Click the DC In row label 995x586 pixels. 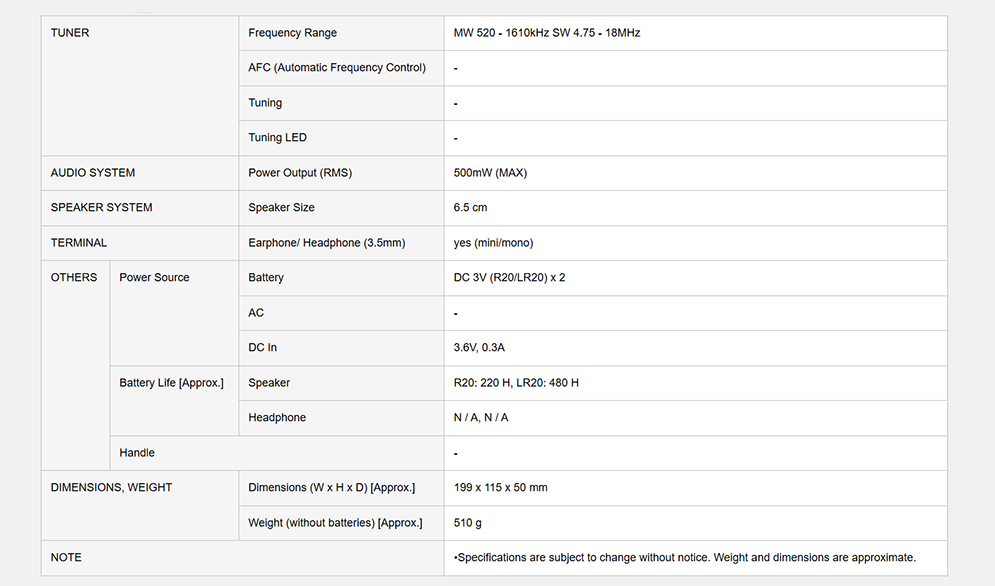tap(262, 348)
